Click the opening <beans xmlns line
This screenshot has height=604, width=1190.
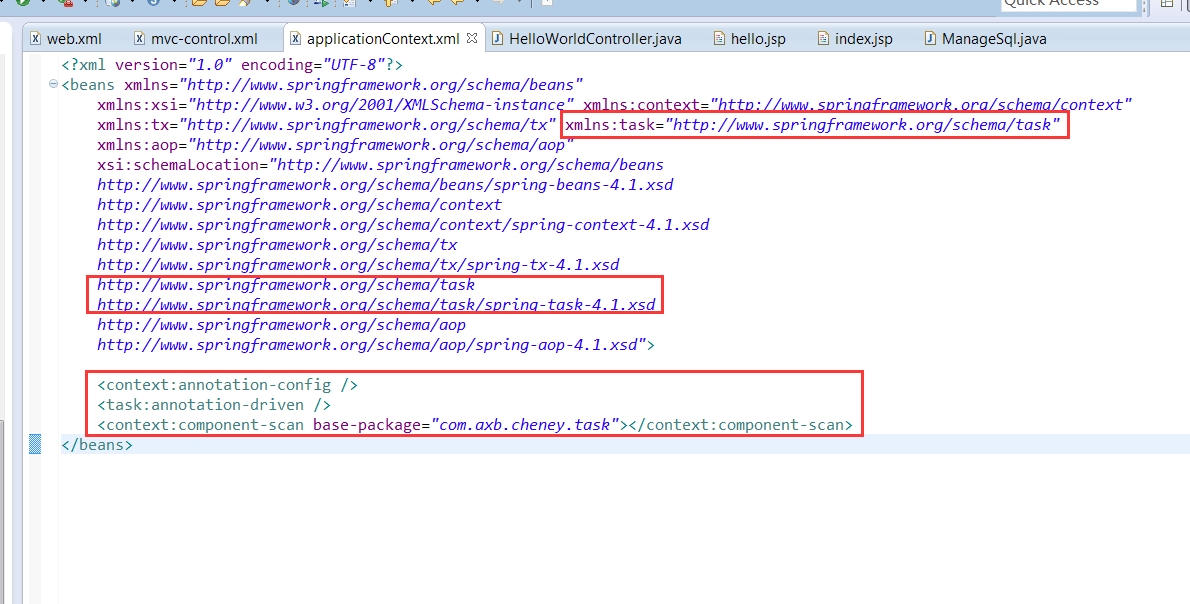tap(323, 85)
